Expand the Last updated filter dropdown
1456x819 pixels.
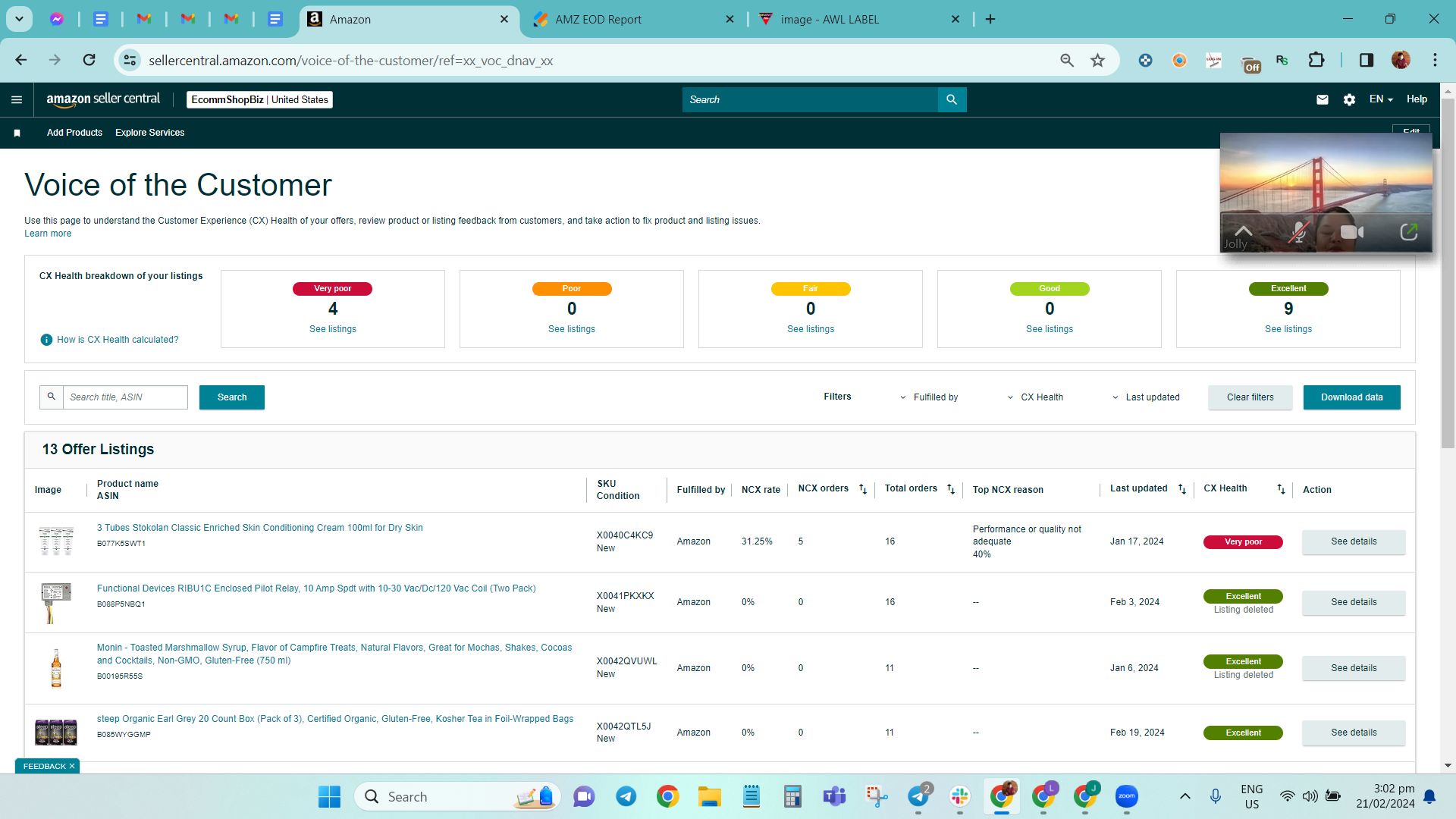(x=1146, y=397)
